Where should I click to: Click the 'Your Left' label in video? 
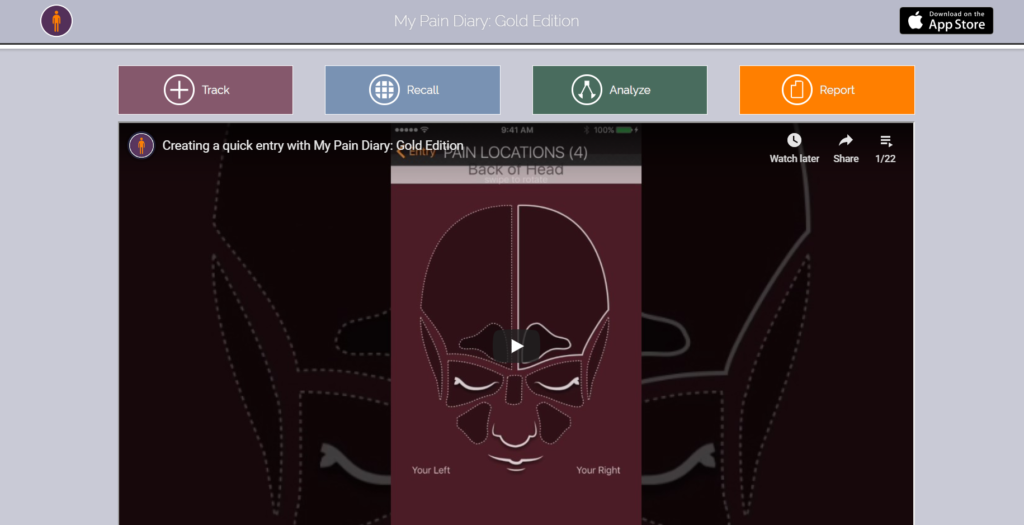click(x=431, y=470)
